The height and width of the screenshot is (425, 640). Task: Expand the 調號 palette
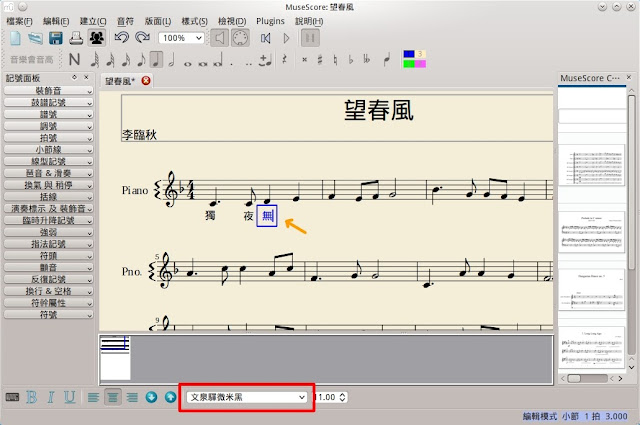pos(49,126)
